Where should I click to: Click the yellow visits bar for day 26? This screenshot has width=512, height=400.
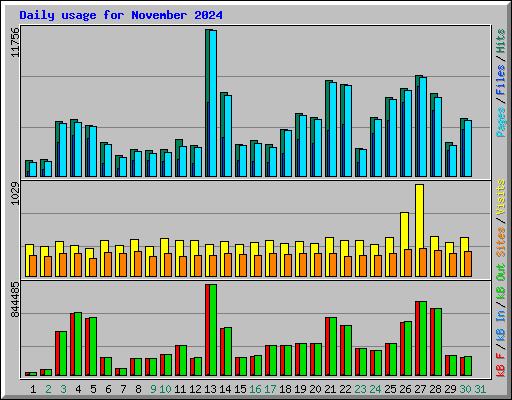click(404, 244)
